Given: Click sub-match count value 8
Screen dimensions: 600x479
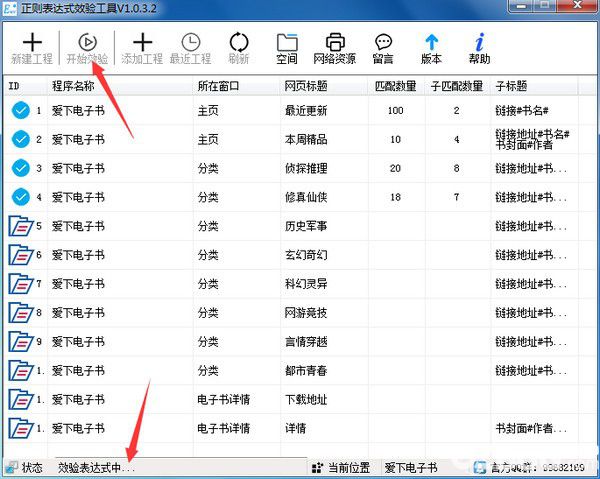Looking at the screenshot, I should (x=457, y=168).
